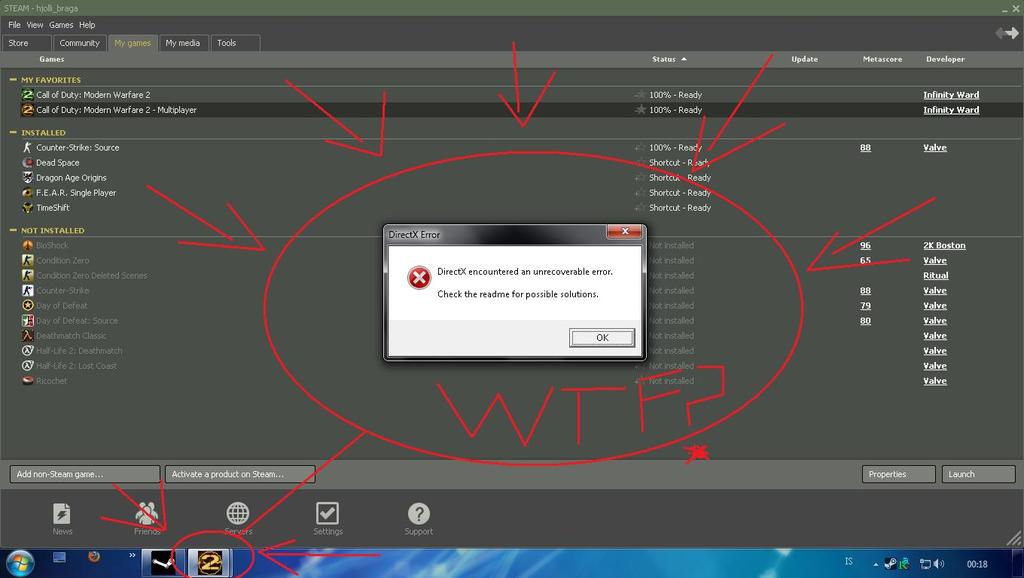Open Infinity Ward link on Multiplayer row
The width and height of the screenshot is (1024, 578).
pos(951,110)
